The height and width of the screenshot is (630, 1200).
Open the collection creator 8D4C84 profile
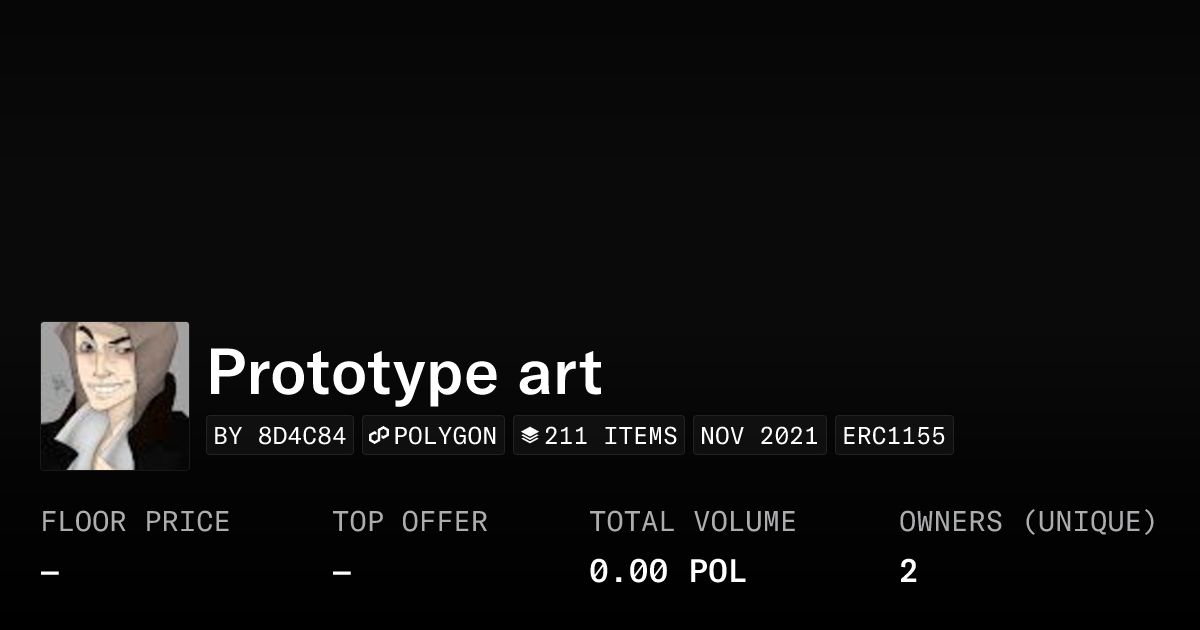(x=280, y=435)
